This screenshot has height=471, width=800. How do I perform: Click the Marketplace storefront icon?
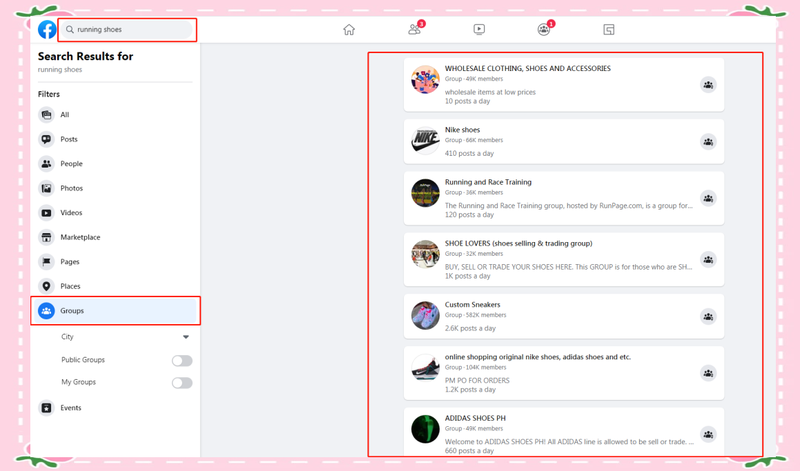point(46,237)
